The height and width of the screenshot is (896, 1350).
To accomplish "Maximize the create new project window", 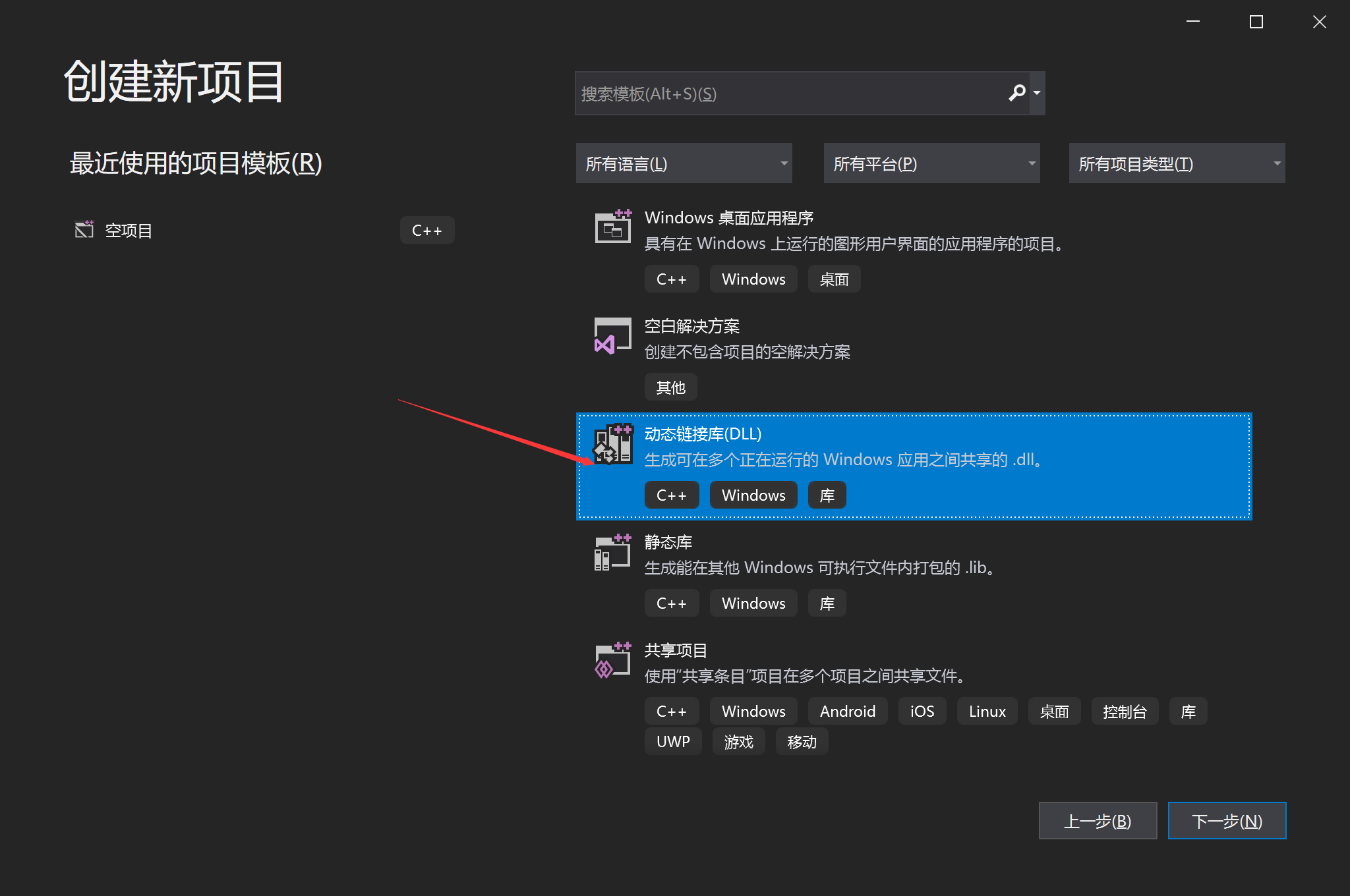I will click(x=1256, y=22).
